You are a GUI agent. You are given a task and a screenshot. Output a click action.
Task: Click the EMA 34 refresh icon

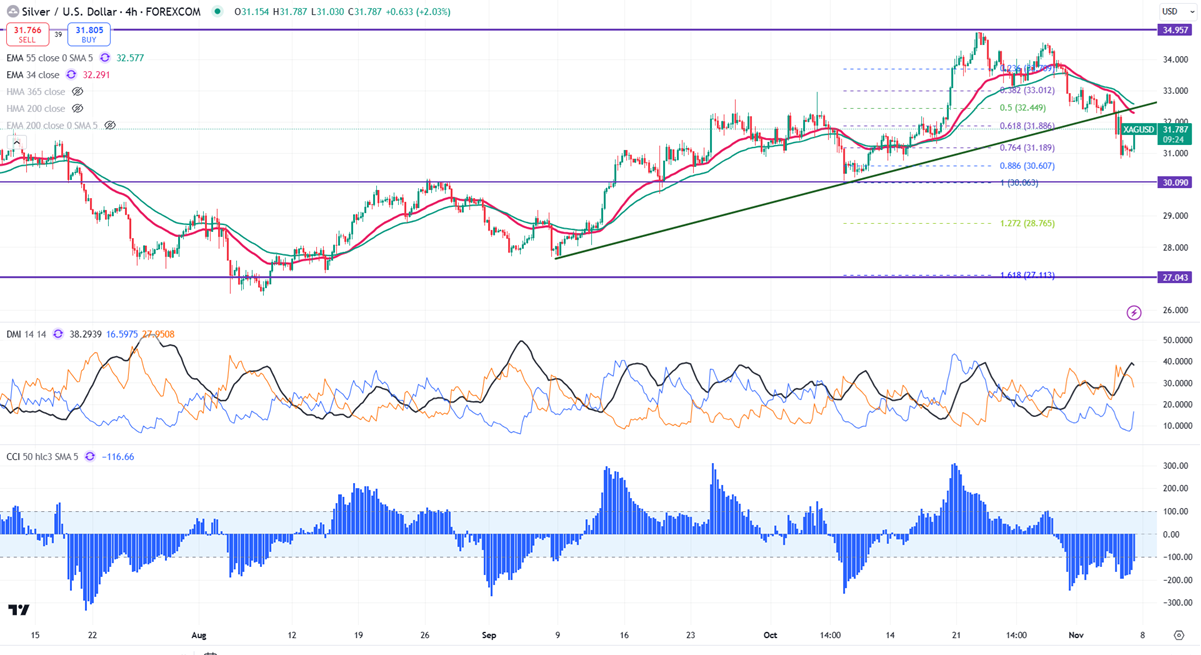tap(71, 74)
